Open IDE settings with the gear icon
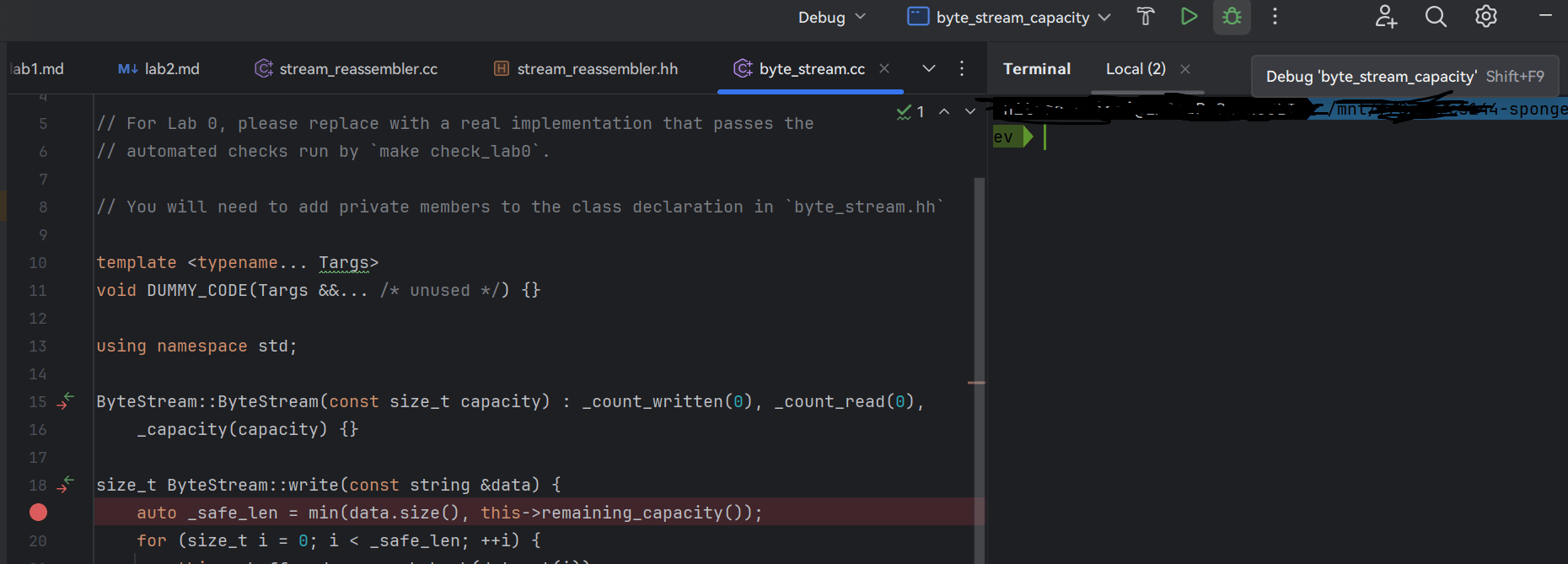Screen dimensions: 1568x564 [x=1485, y=17]
